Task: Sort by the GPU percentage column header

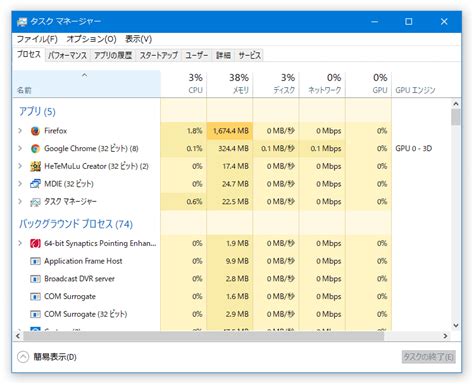Action: tap(369, 84)
